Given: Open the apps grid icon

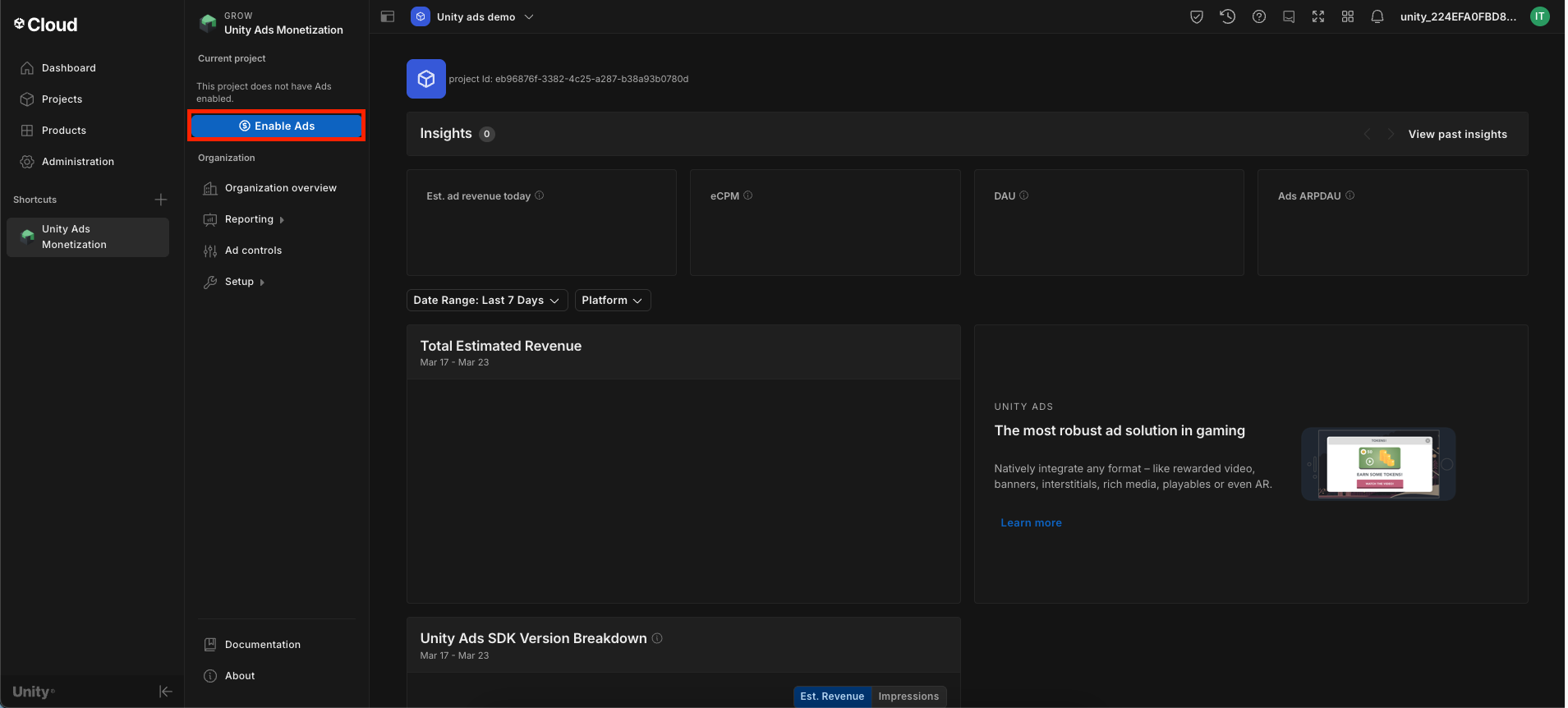Looking at the screenshot, I should (1348, 16).
